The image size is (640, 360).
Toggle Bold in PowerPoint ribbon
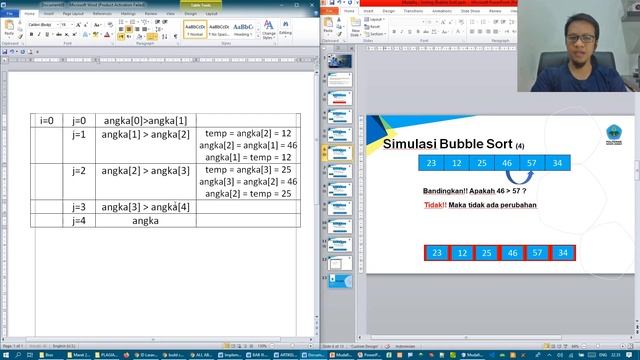click(x=394, y=31)
